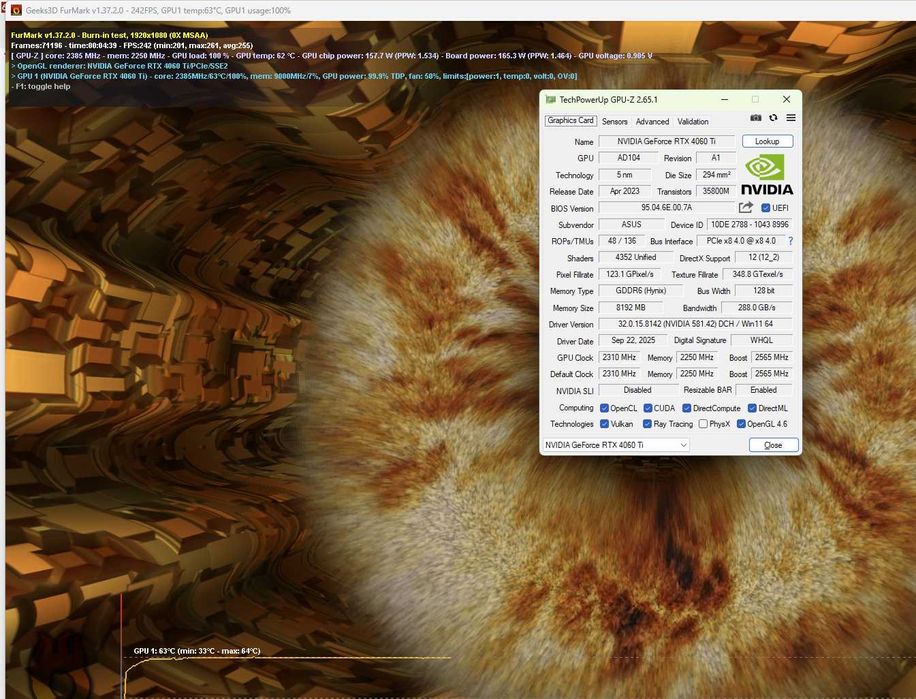
Task: Click the BIOS share/export arrow icon
Action: pyautogui.click(x=745, y=207)
